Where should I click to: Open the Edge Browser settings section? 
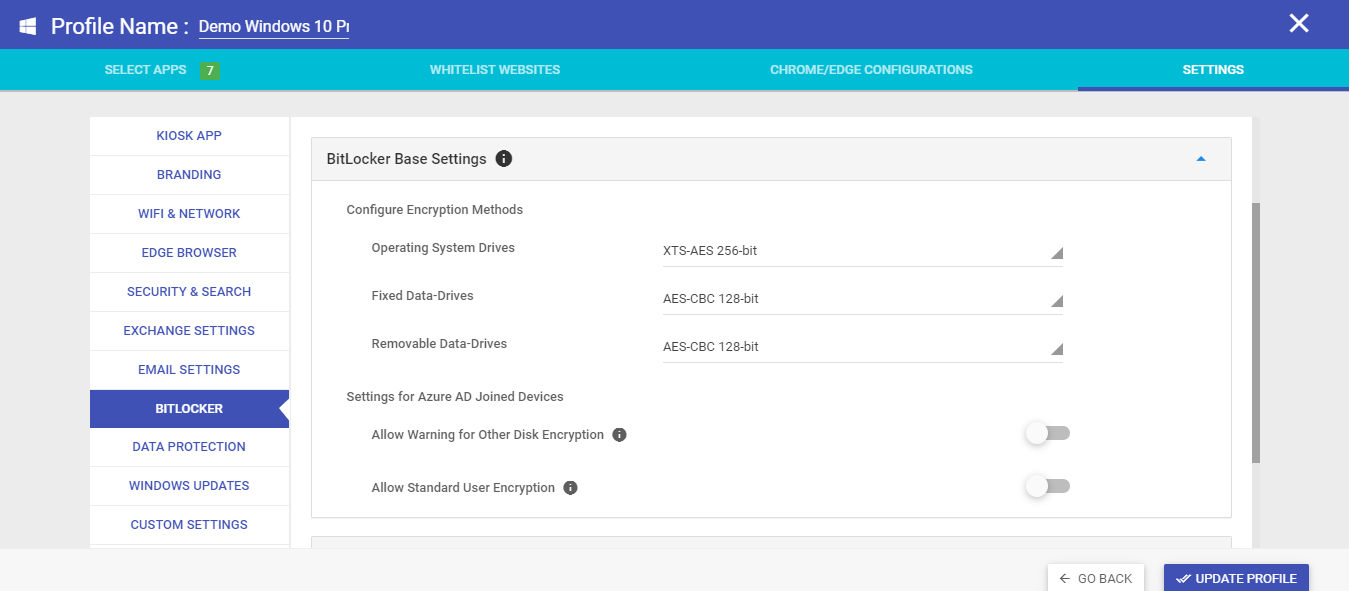pos(189,253)
